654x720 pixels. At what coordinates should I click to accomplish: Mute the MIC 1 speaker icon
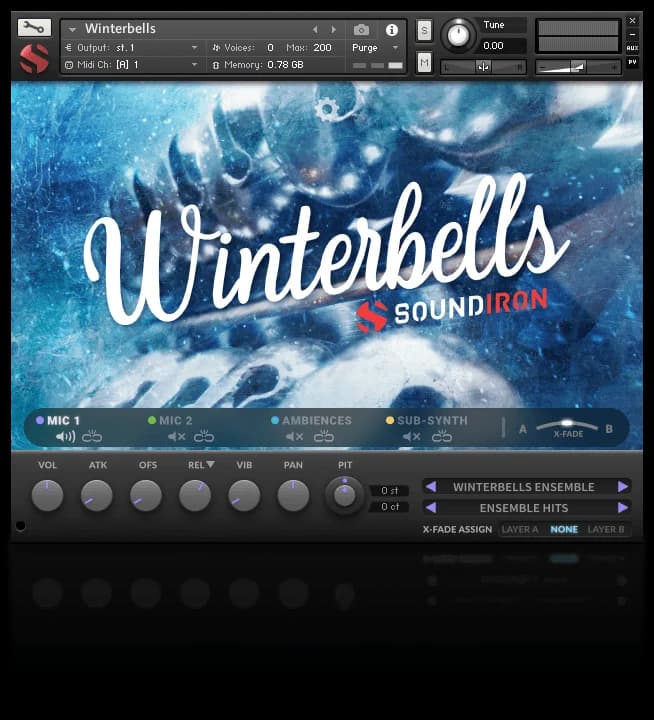(65, 437)
